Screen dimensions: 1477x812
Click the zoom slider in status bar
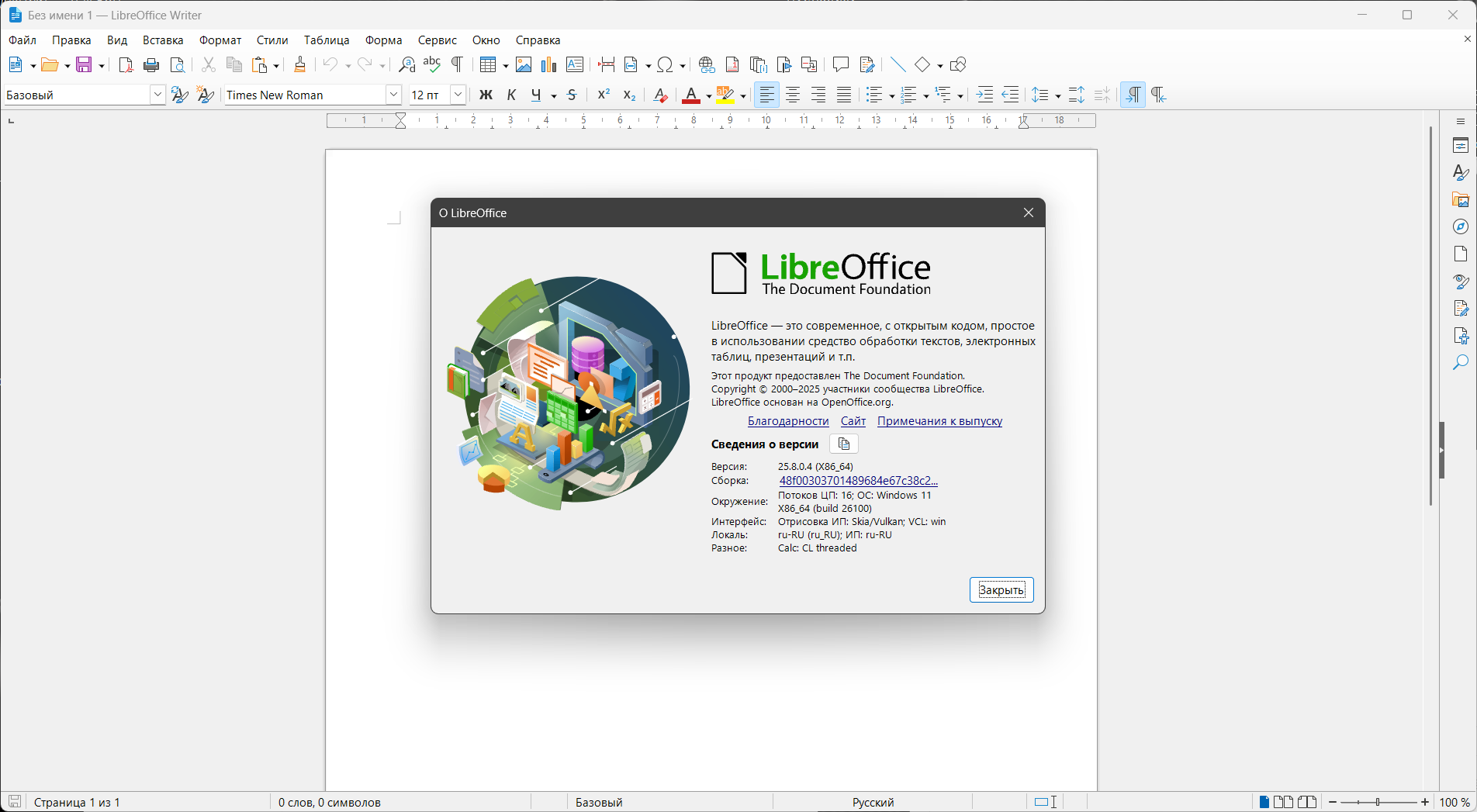tap(1378, 802)
